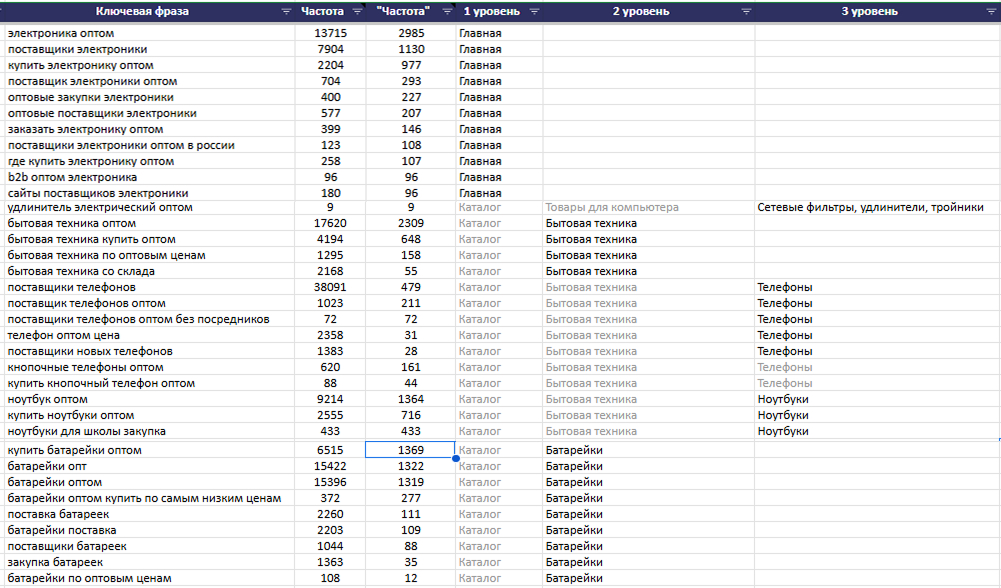
Task: Expand the 1 уровень column filter
Action: [533, 12]
